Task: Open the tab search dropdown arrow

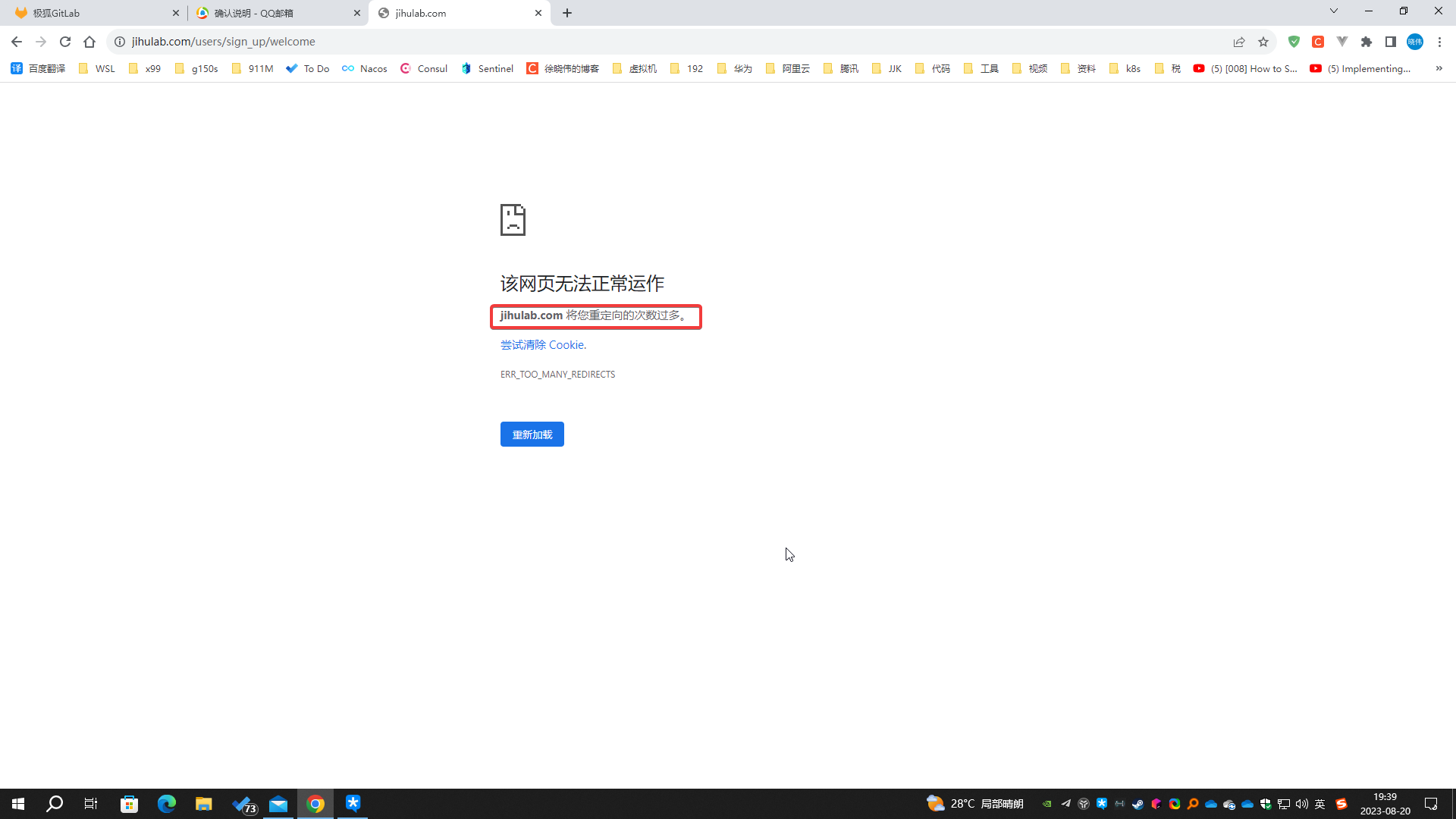Action: click(x=1334, y=11)
